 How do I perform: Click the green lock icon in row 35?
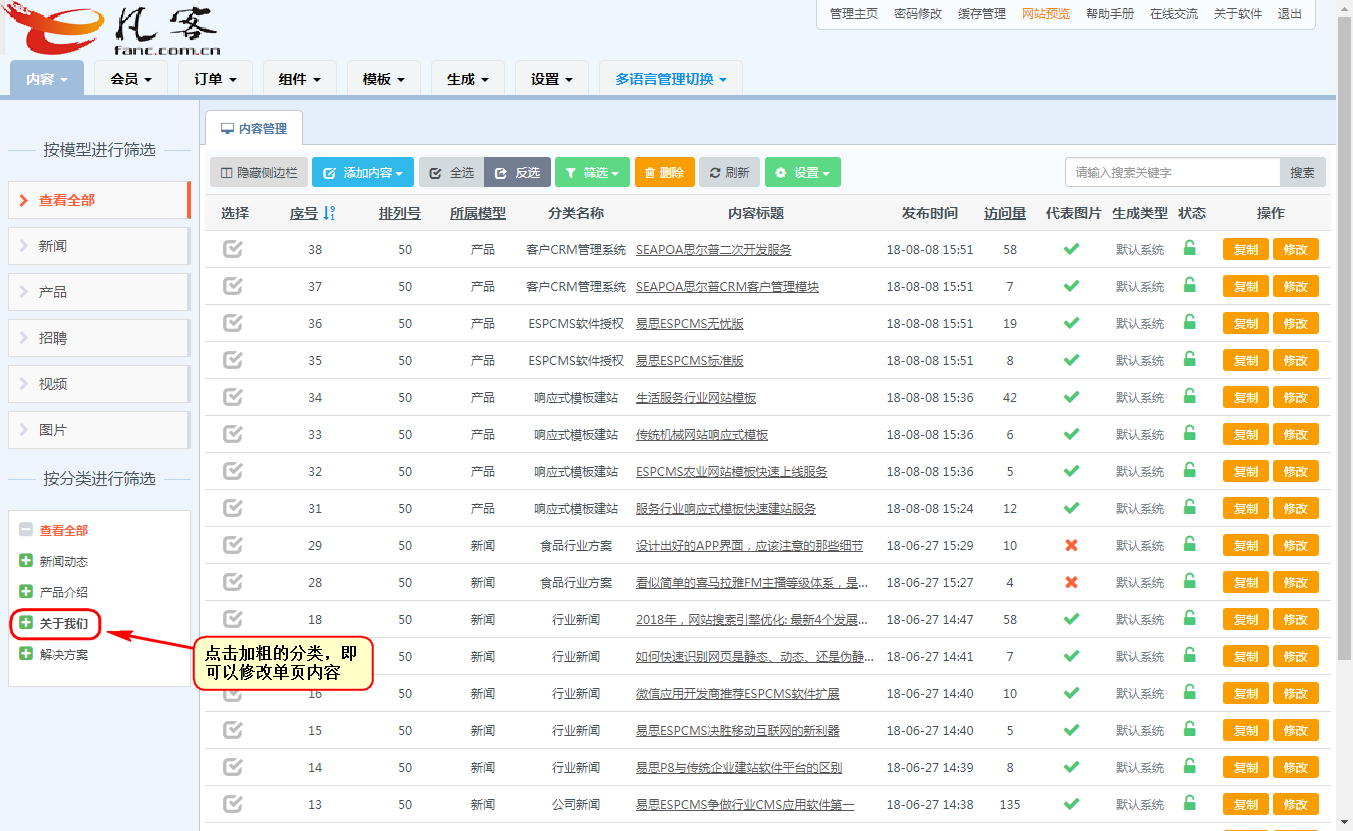pyautogui.click(x=1189, y=359)
